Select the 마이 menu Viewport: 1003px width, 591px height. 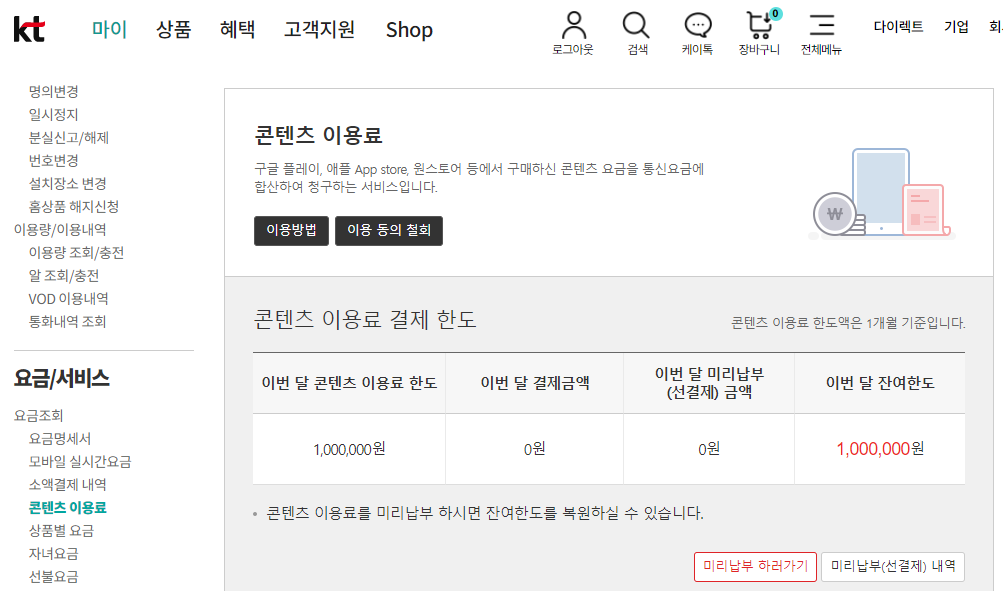(109, 29)
